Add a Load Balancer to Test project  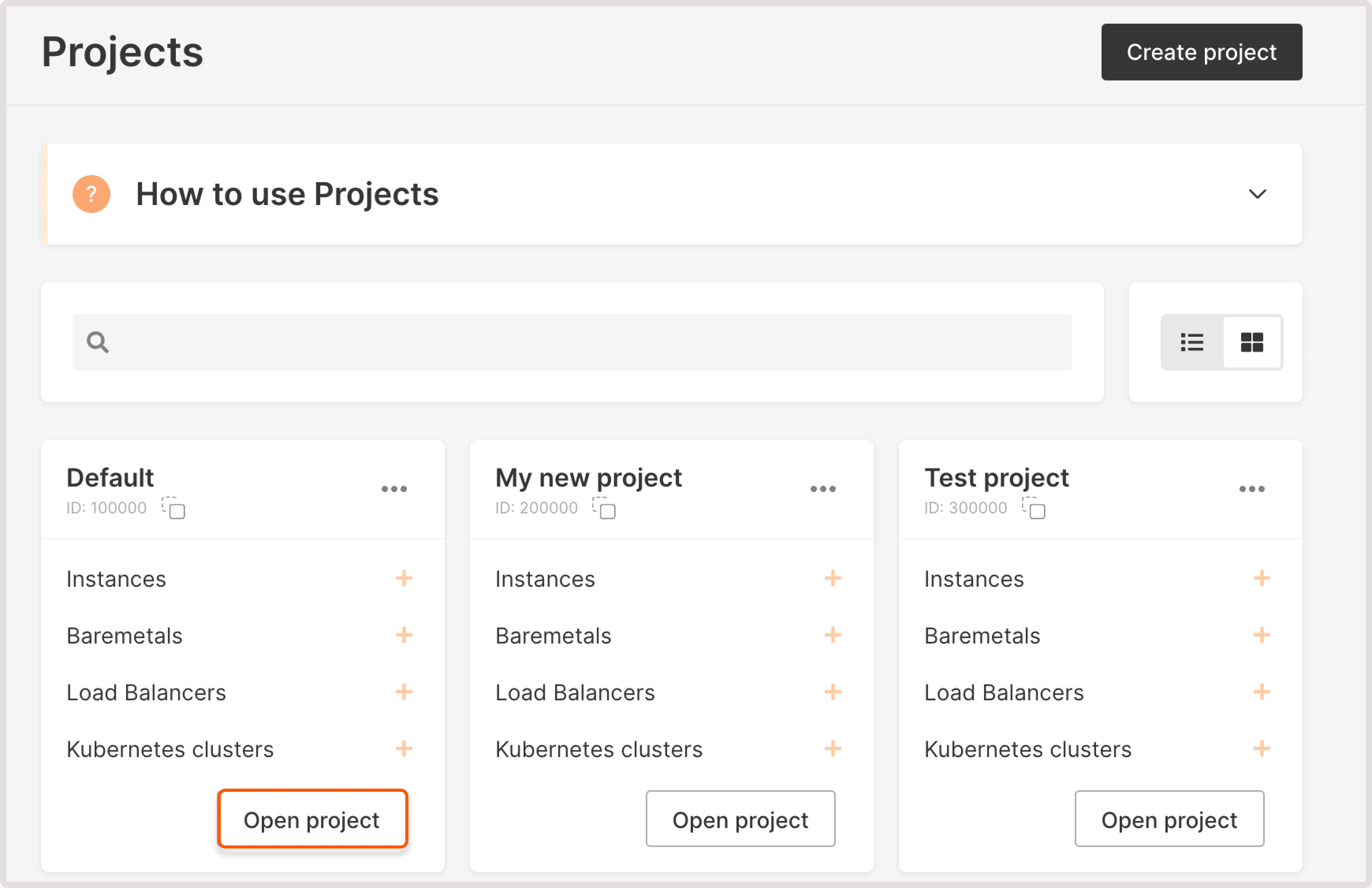(x=1262, y=692)
